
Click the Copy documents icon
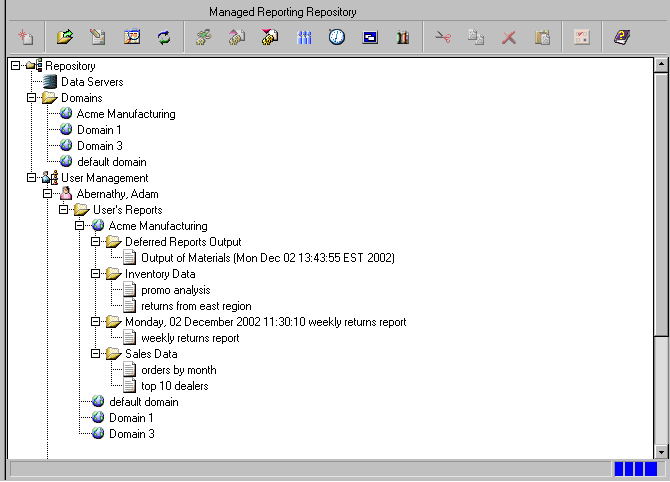click(476, 37)
